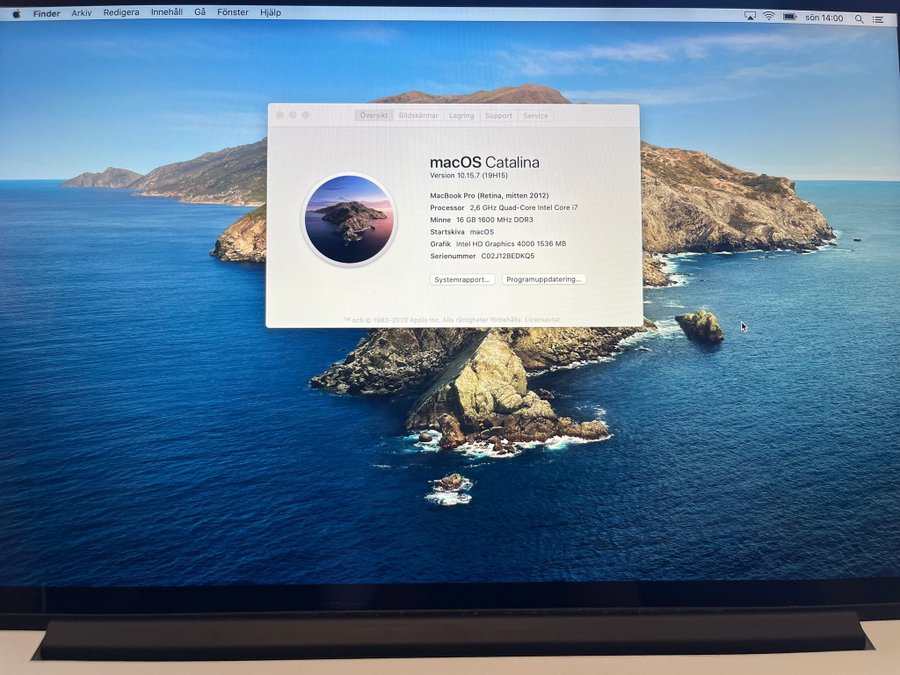The height and width of the screenshot is (675, 900).
Task: Select the Översikt tab
Action: (x=374, y=115)
